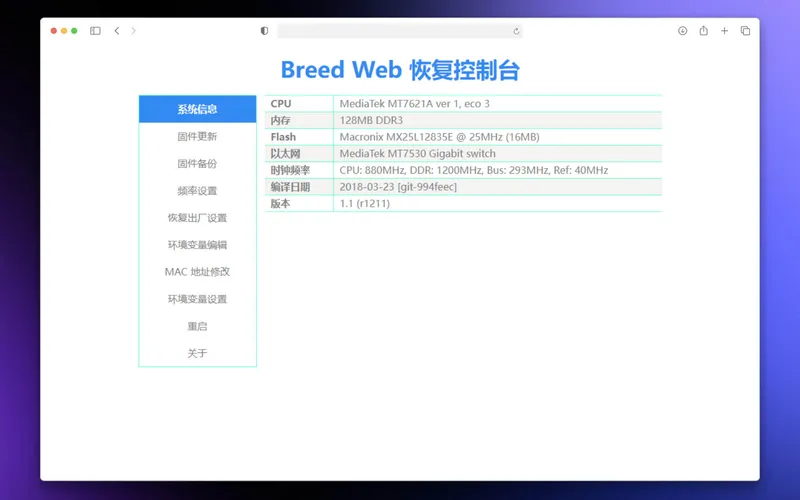Open the 关于 menu item
This screenshot has width=800, height=500.
197,353
